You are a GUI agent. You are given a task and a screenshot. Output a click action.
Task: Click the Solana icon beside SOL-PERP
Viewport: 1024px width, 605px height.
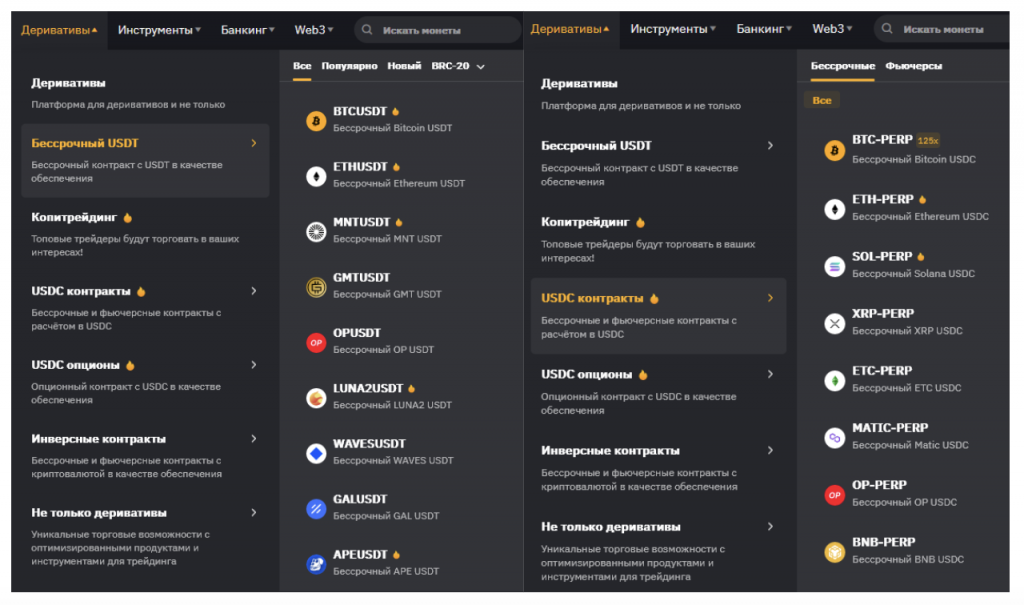click(834, 266)
